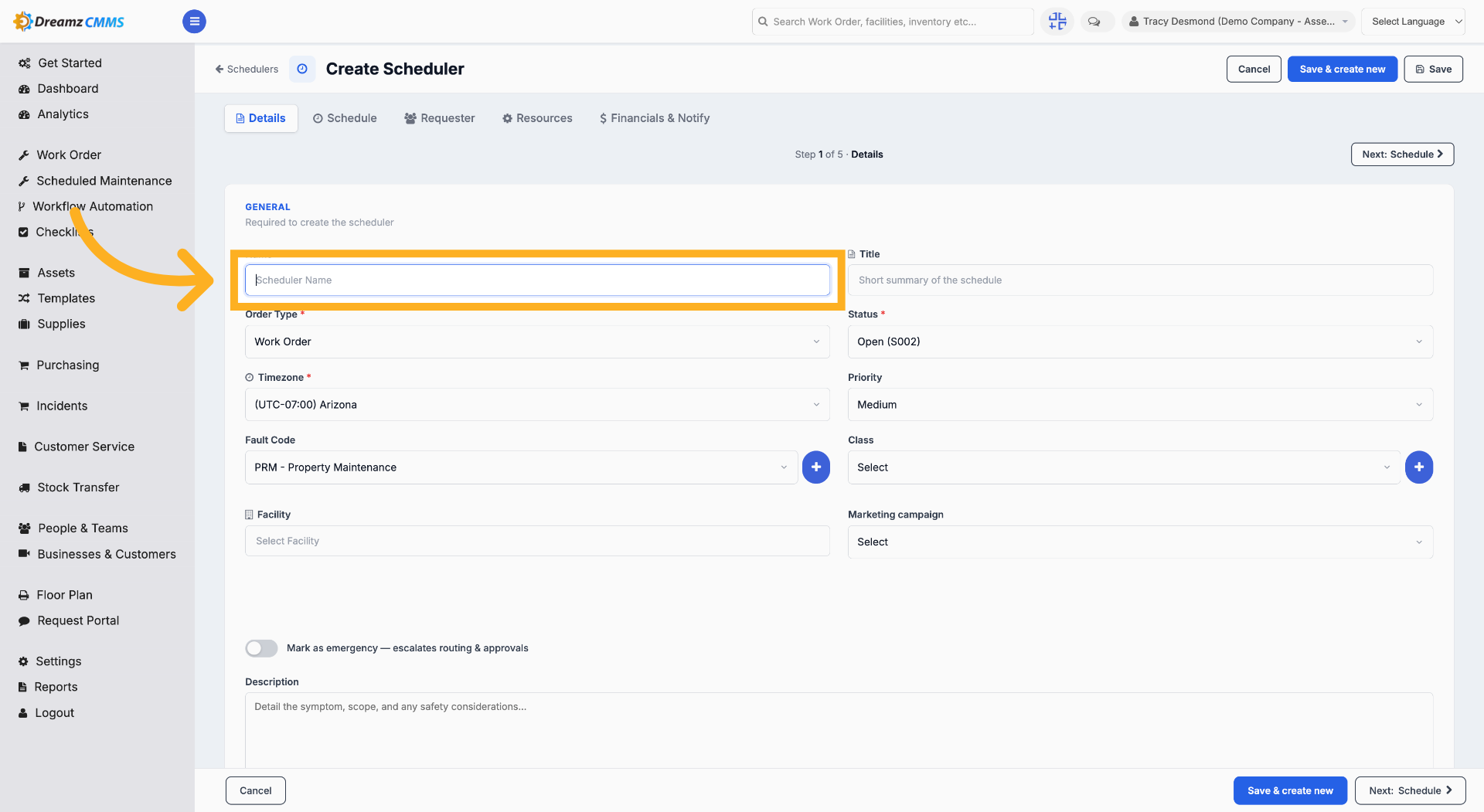Open the Marketing campaign dropdown
The width and height of the screenshot is (1484, 812).
pos(1140,542)
